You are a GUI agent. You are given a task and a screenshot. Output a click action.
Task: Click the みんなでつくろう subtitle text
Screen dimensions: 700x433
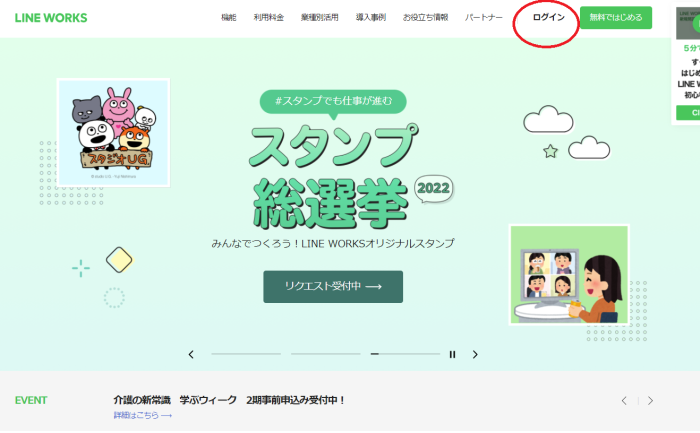333,243
